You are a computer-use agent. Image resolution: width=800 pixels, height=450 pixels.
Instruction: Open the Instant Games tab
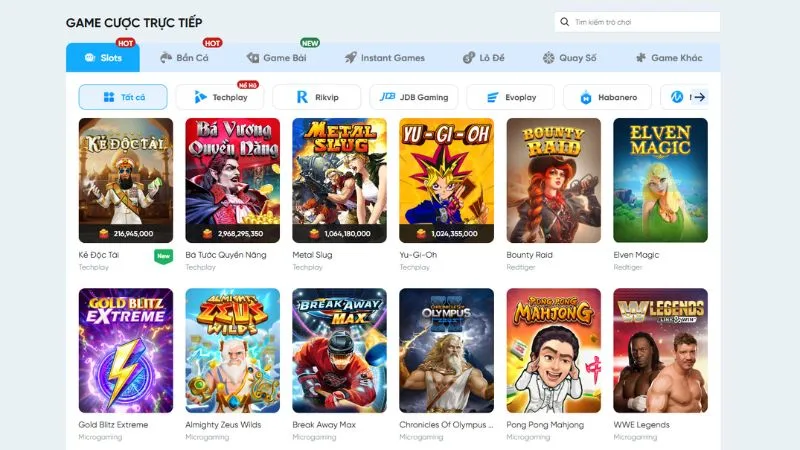385,58
